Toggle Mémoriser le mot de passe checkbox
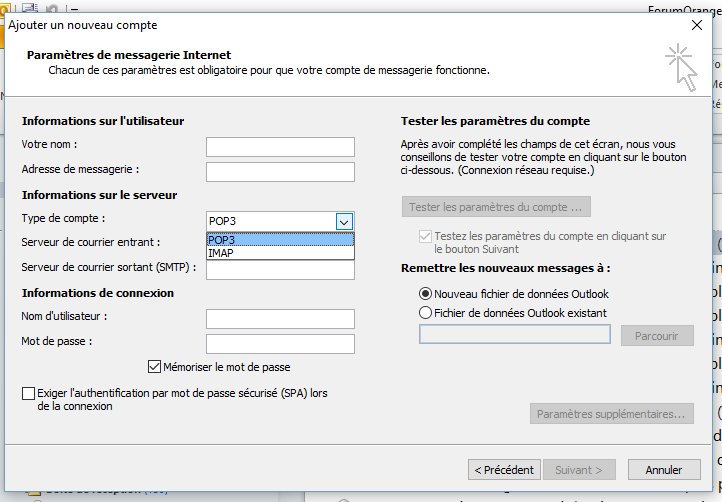Viewport: 722px width, 502px height. click(154, 367)
